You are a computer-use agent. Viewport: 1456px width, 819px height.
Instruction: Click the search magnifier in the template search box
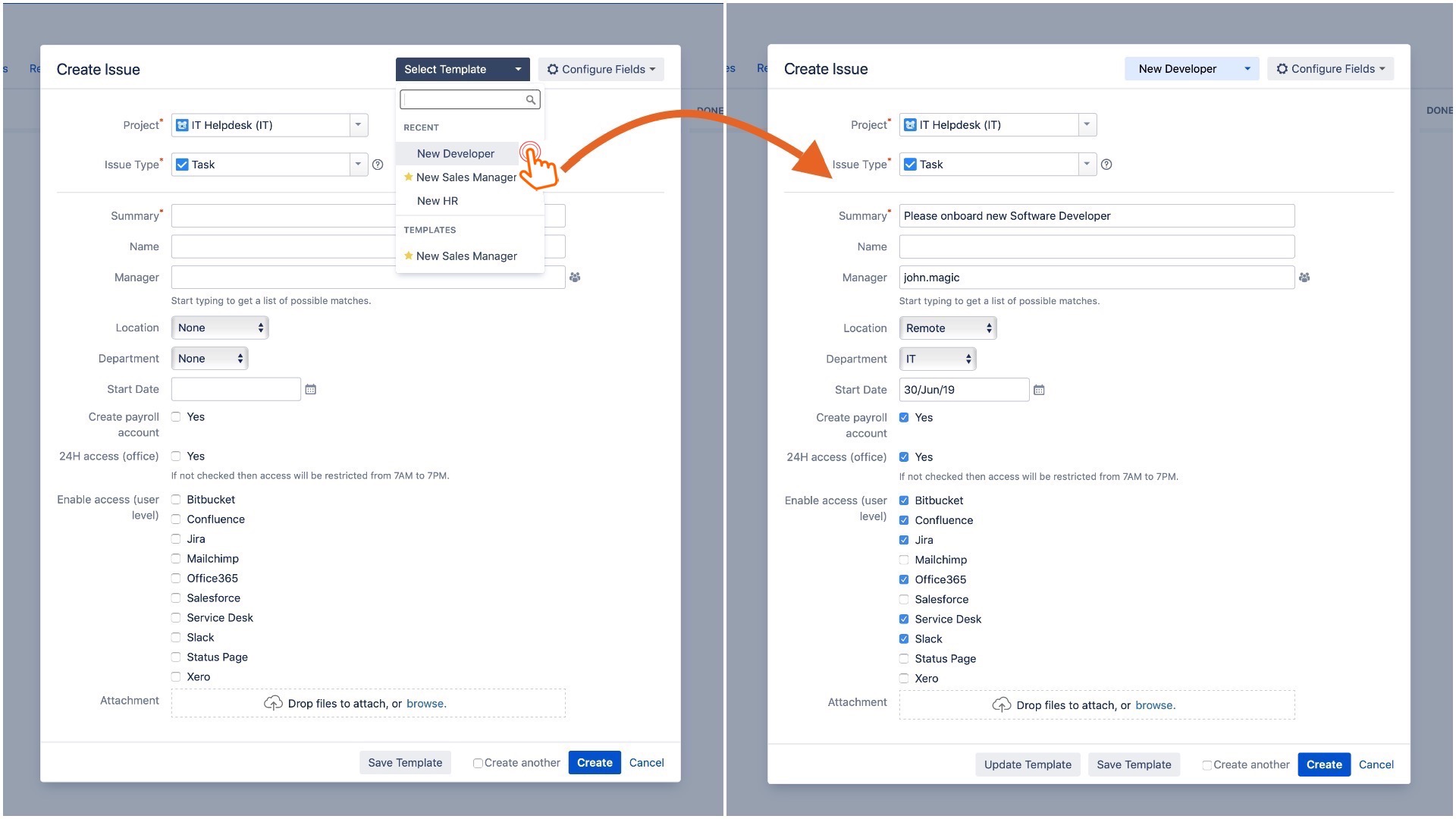pyautogui.click(x=531, y=100)
